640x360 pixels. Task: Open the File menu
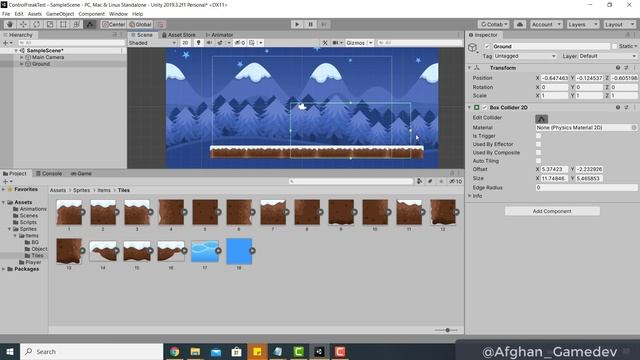(6, 14)
